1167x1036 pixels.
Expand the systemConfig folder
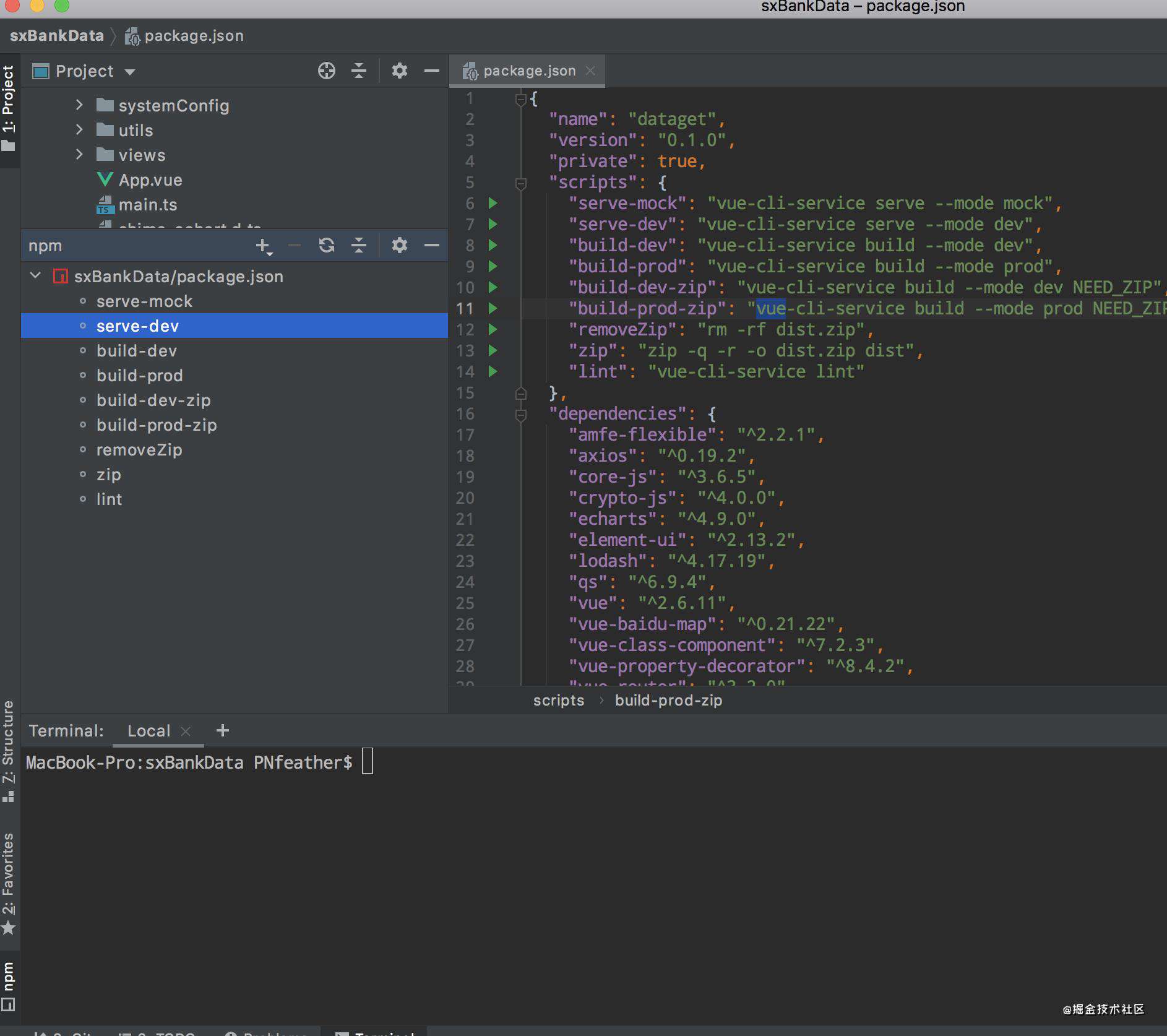click(x=79, y=105)
